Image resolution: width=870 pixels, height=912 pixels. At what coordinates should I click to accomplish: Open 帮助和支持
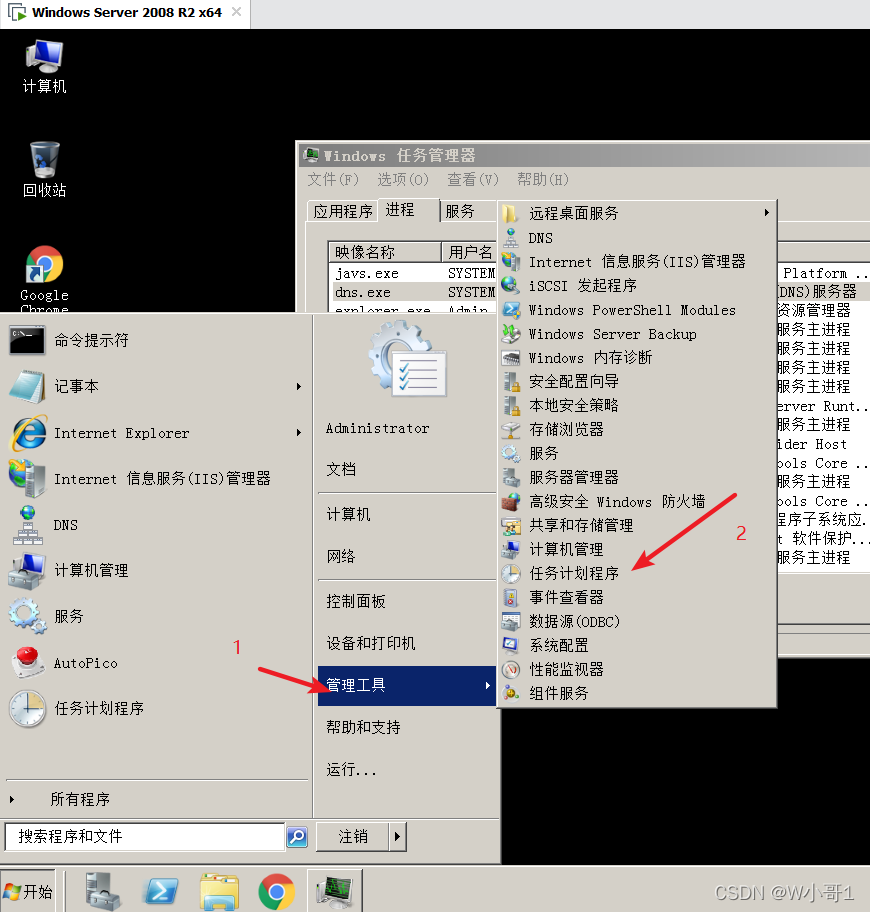362,727
